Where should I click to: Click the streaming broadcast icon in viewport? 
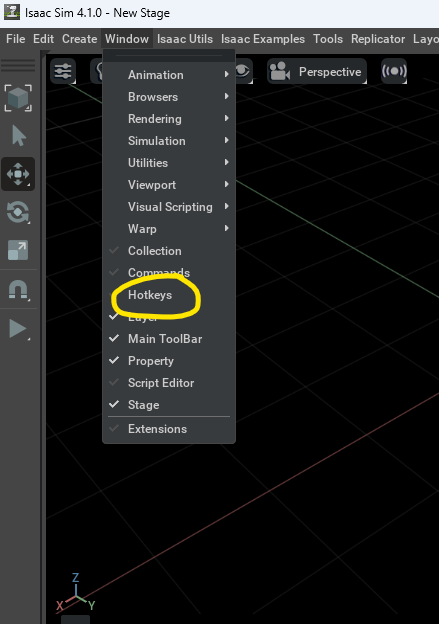(x=394, y=71)
